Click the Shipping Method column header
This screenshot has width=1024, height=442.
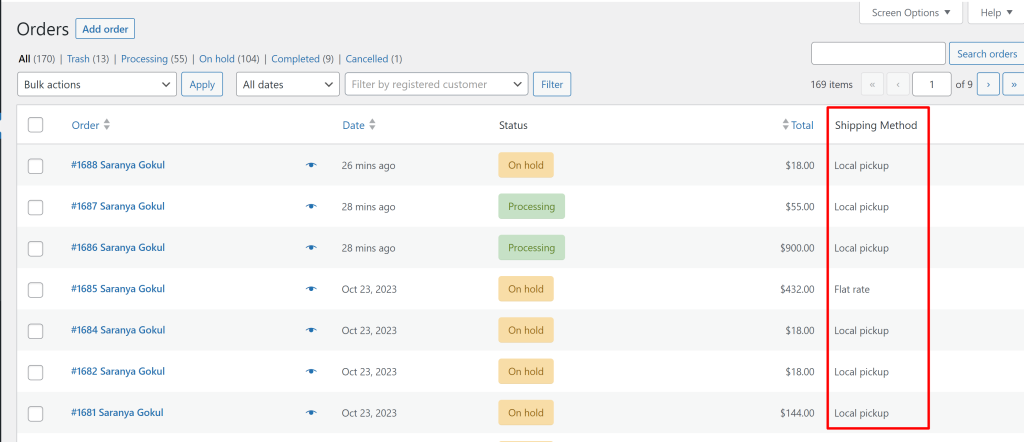[x=876, y=125]
